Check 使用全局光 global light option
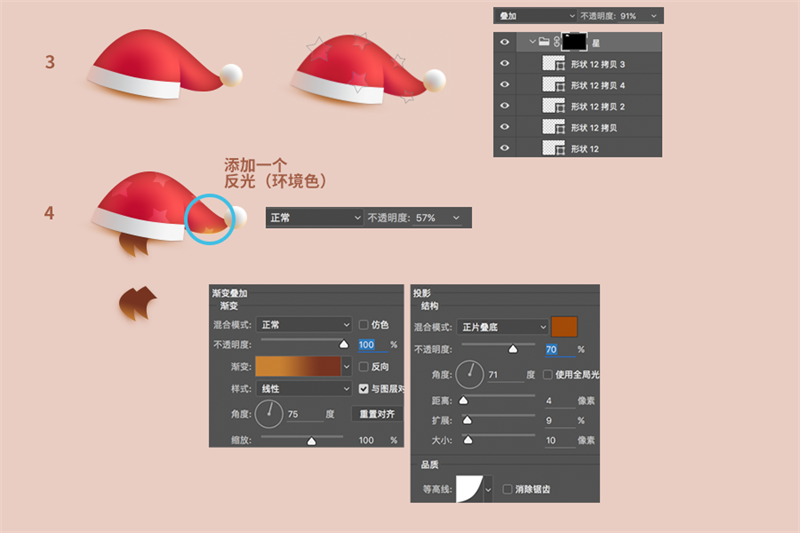This screenshot has width=800, height=533. (x=547, y=374)
